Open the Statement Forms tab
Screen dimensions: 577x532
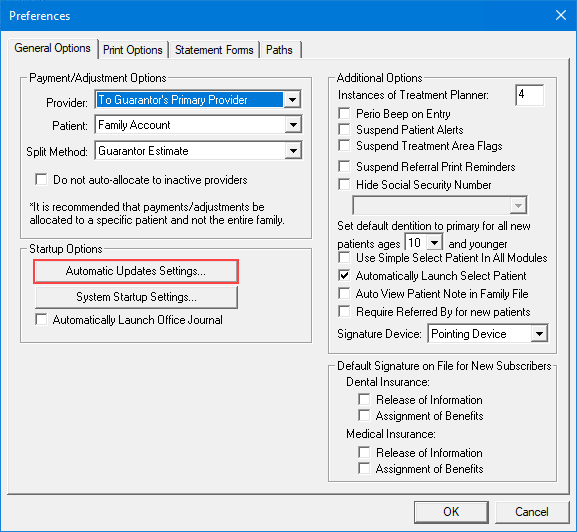point(214,50)
